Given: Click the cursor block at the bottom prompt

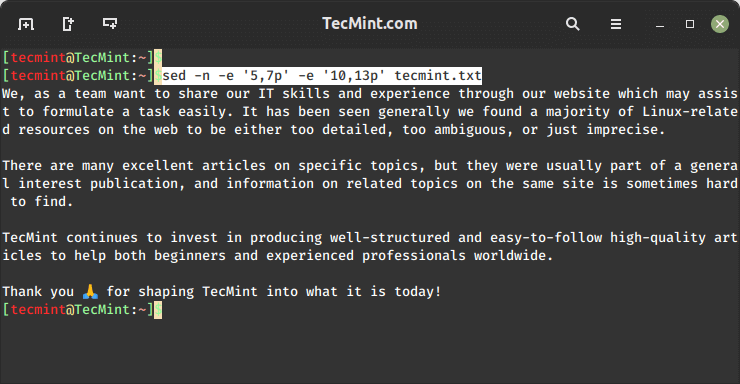Looking at the screenshot, I should [158, 309].
